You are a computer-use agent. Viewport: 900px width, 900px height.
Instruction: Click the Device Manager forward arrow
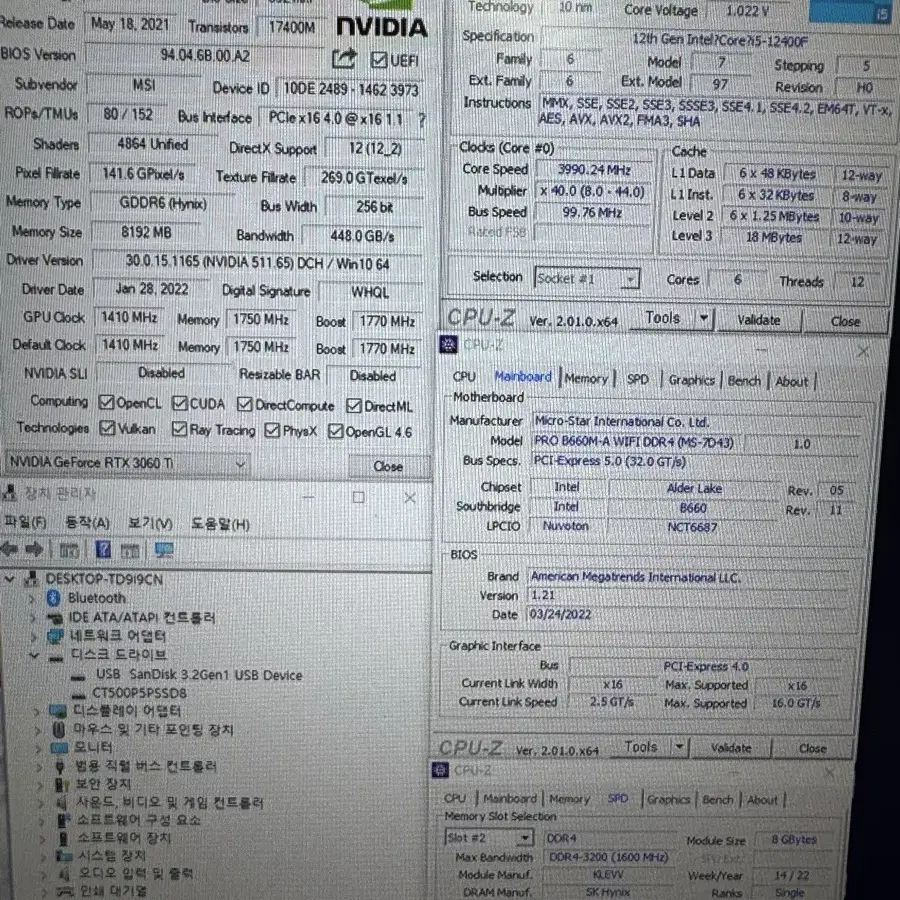(x=34, y=549)
